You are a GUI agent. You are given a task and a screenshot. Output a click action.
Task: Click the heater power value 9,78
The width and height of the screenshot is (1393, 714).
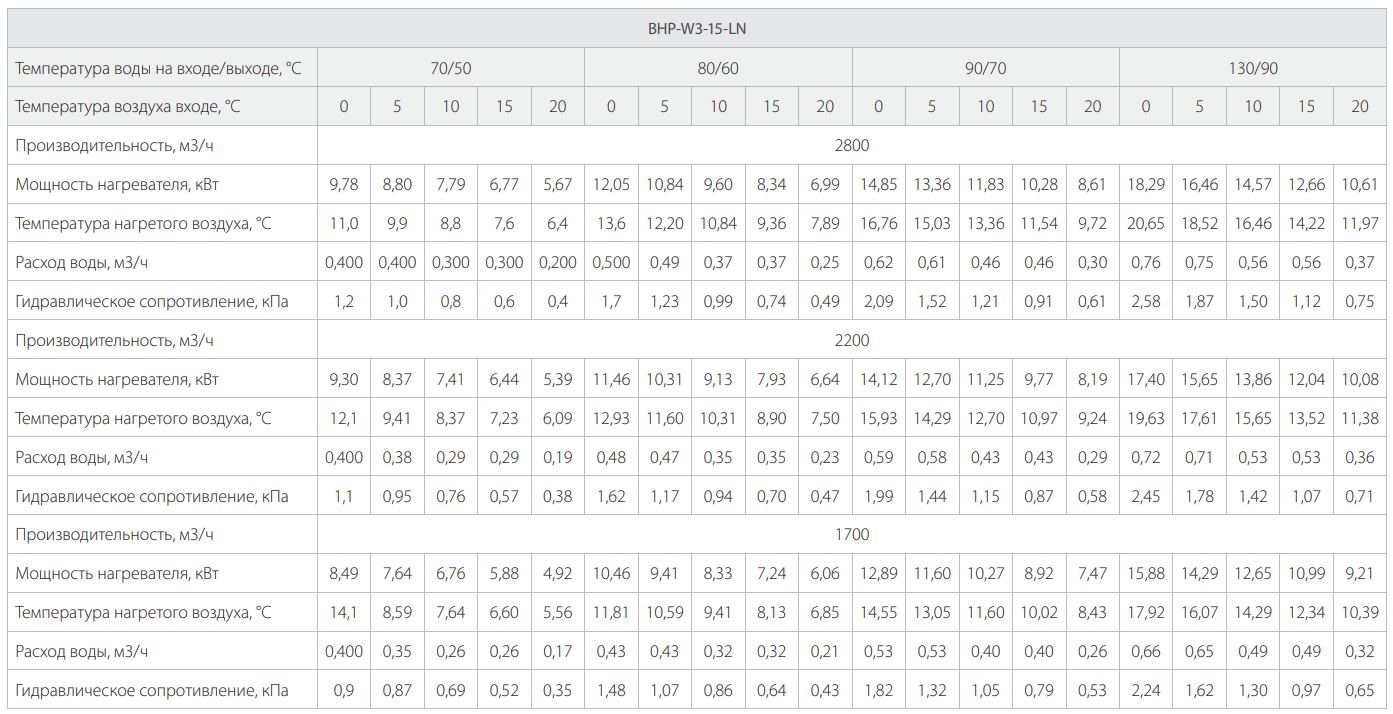pyautogui.click(x=344, y=184)
